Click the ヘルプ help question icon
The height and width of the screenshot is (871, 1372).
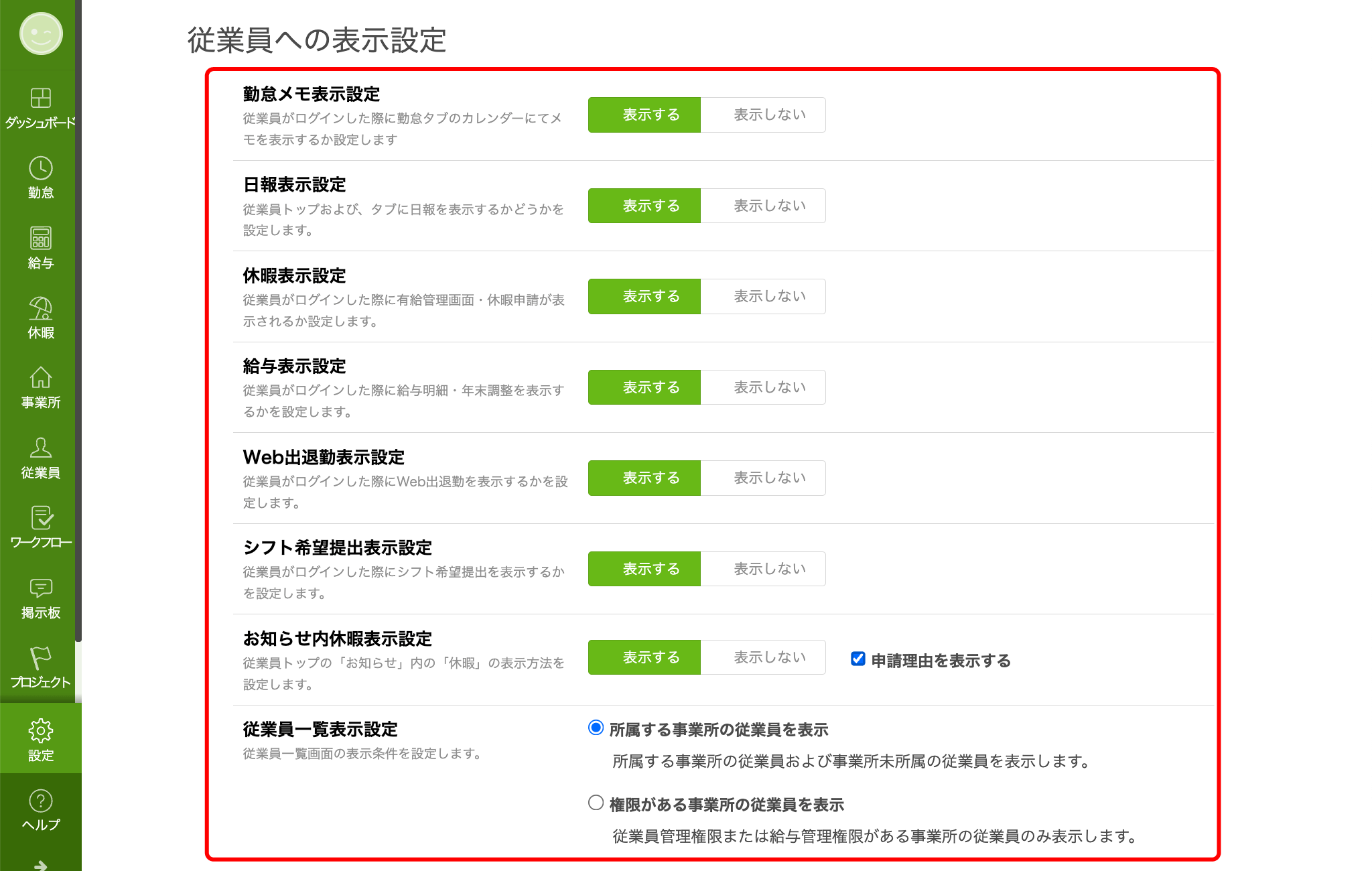40,801
